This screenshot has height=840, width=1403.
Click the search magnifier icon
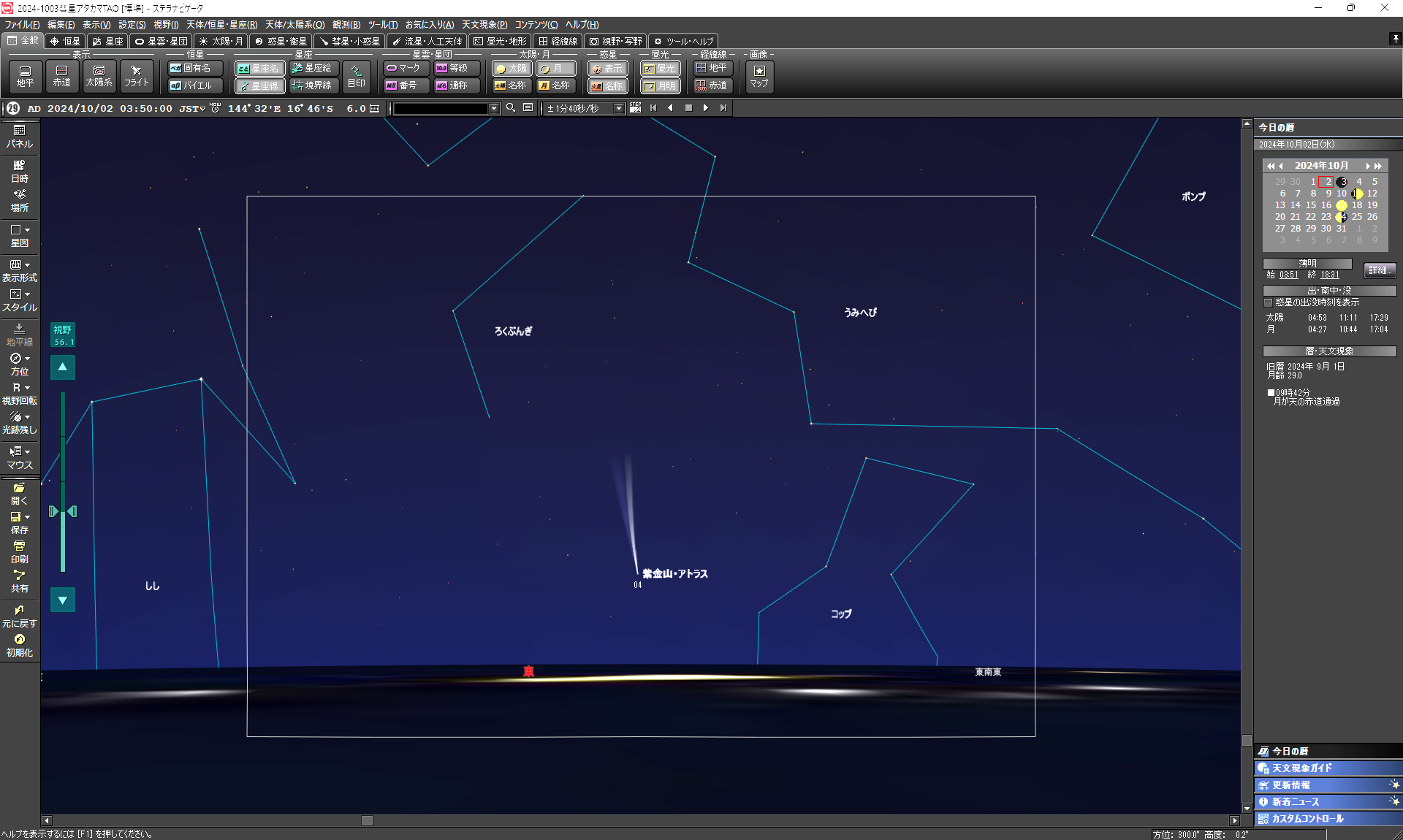click(x=511, y=108)
